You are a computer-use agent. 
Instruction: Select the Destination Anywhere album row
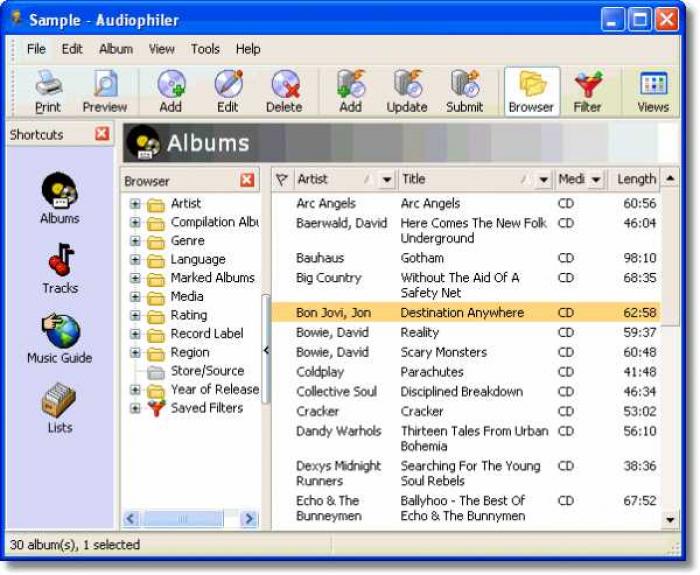[x=466, y=312]
